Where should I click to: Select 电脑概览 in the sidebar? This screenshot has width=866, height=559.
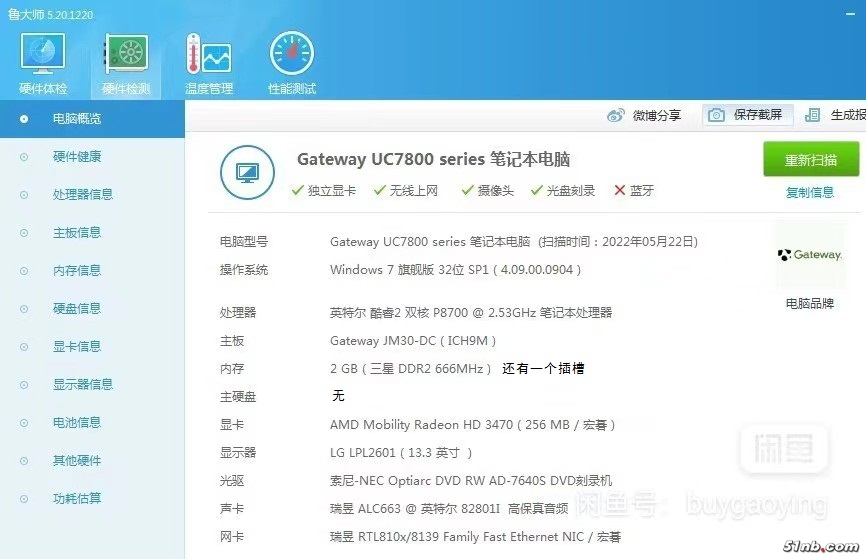tap(77, 119)
